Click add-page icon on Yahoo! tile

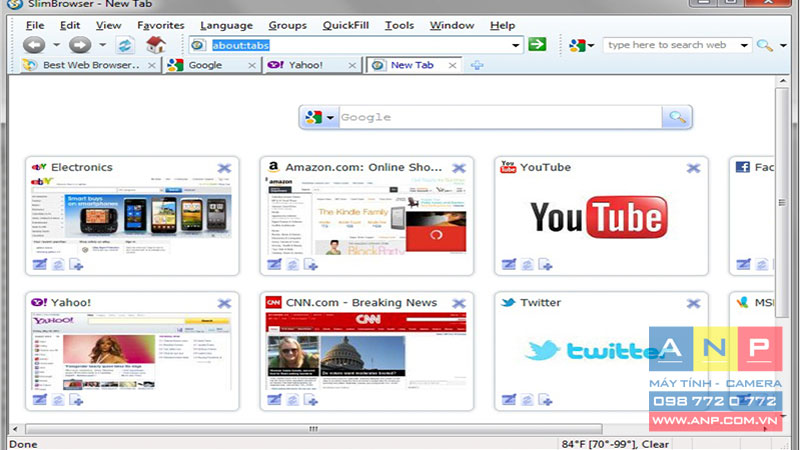[76, 399]
